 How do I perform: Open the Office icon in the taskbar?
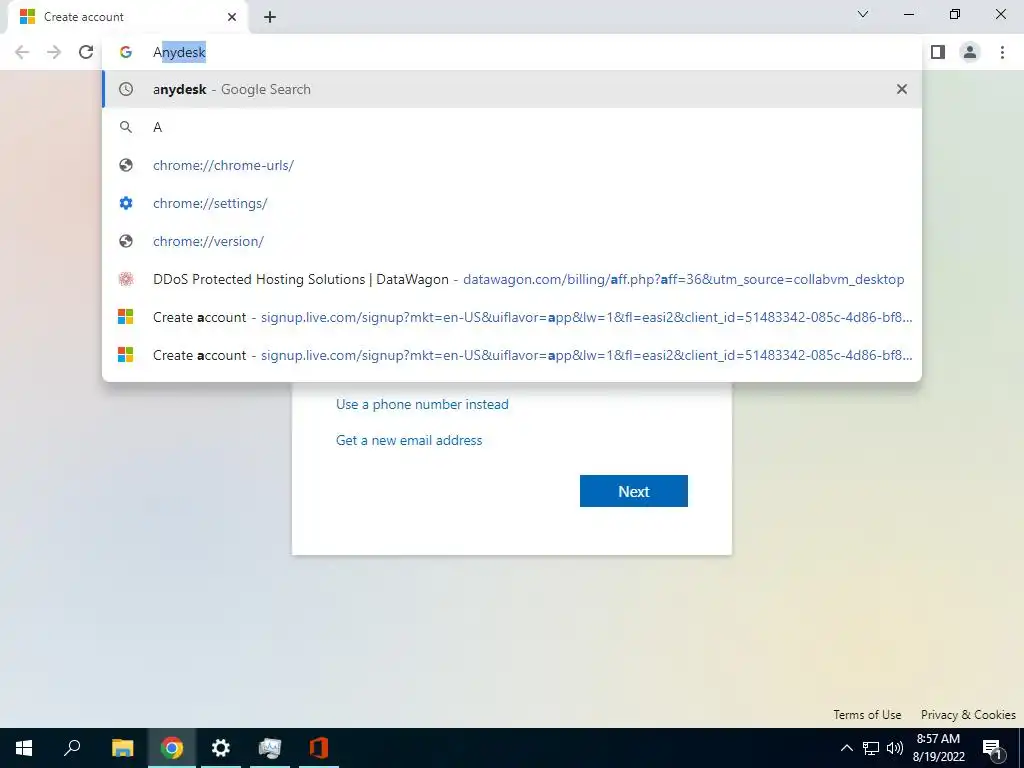click(x=319, y=748)
